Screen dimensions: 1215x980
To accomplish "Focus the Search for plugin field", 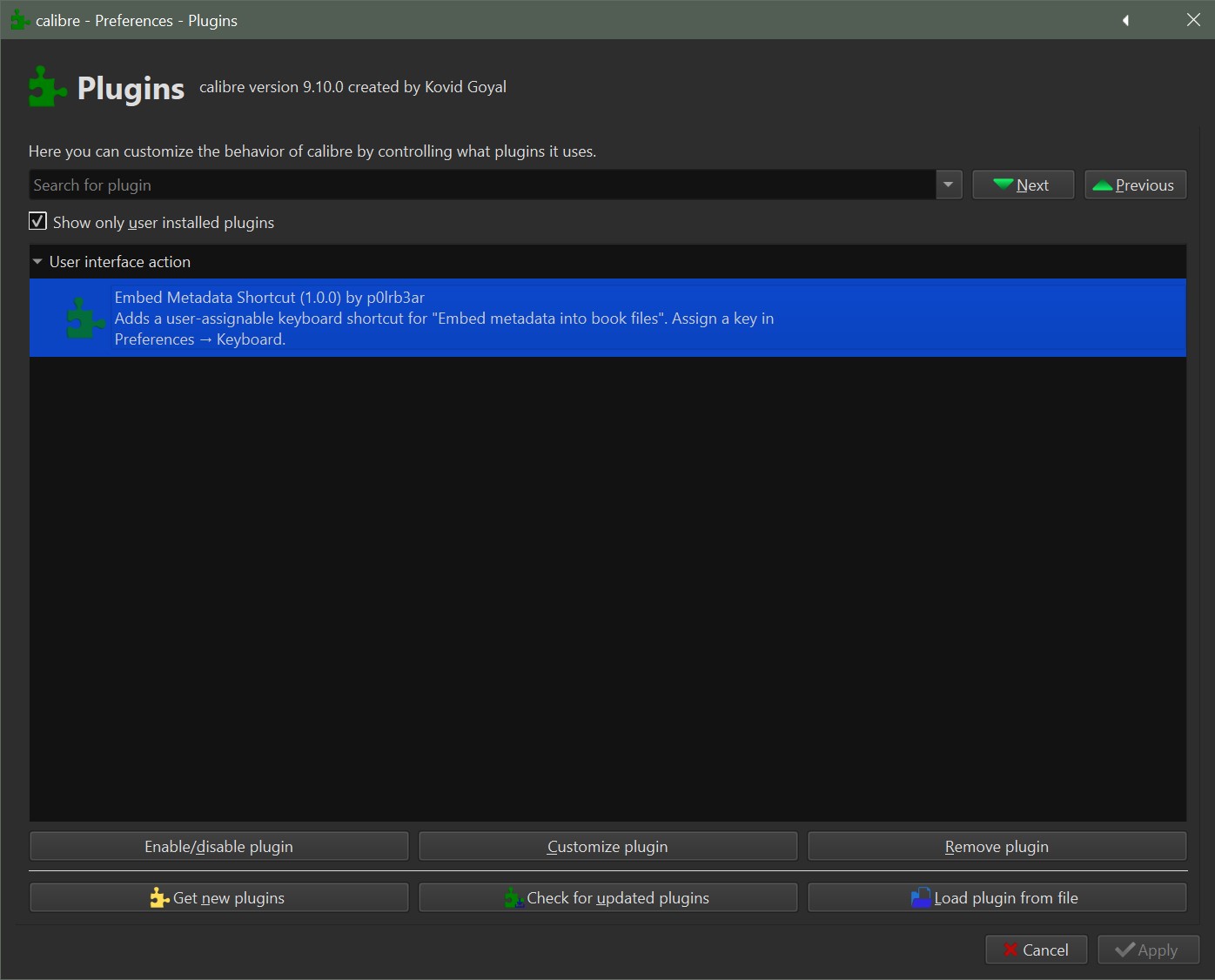I will pyautogui.click(x=482, y=185).
